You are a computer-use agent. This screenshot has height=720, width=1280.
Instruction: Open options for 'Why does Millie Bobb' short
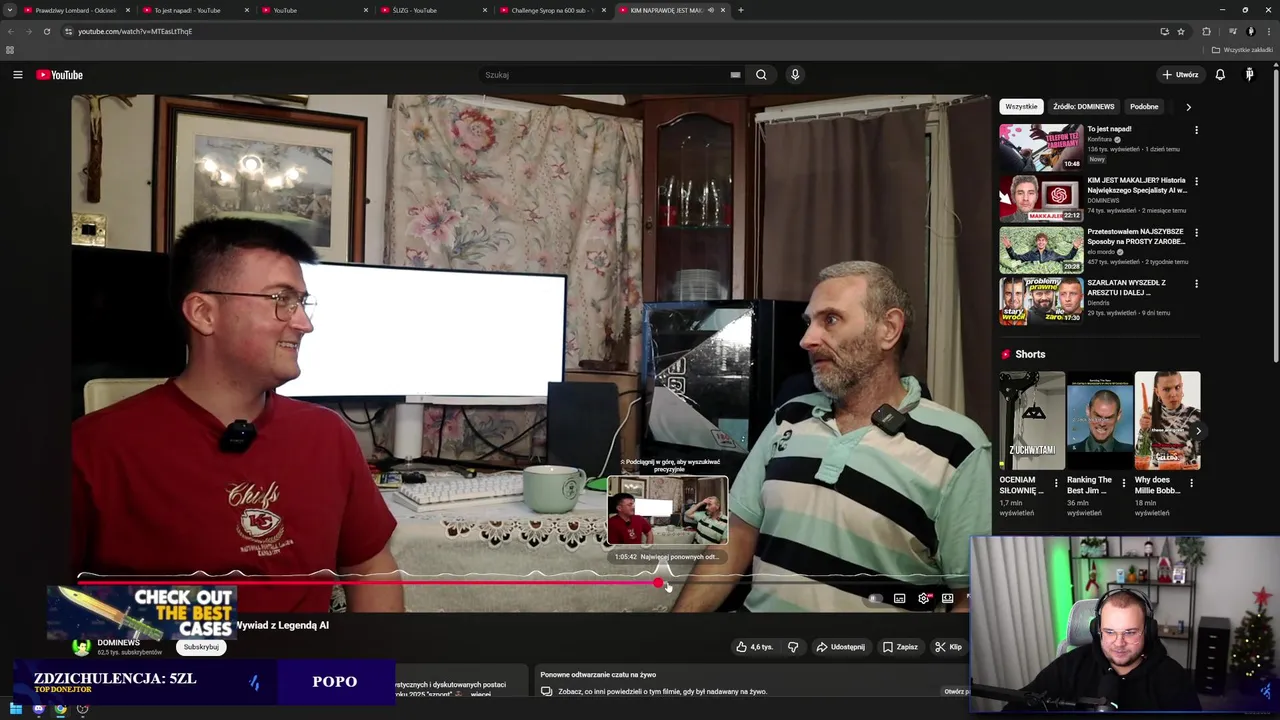point(1191,484)
